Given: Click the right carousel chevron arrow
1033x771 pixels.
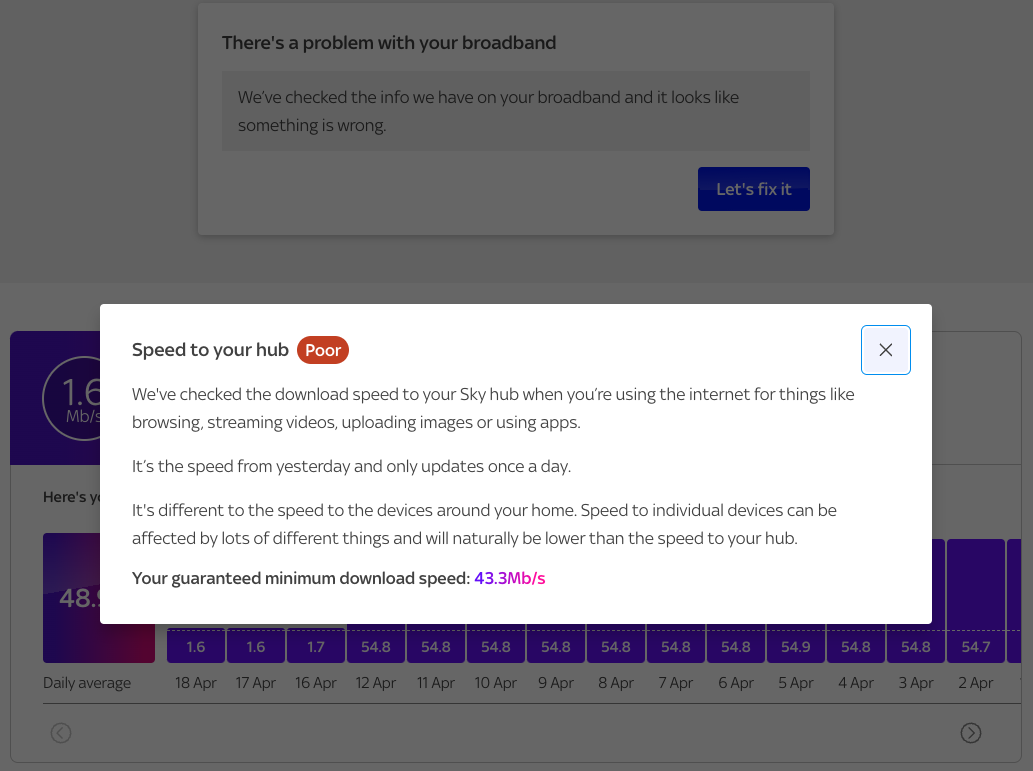Looking at the screenshot, I should point(971,733).
